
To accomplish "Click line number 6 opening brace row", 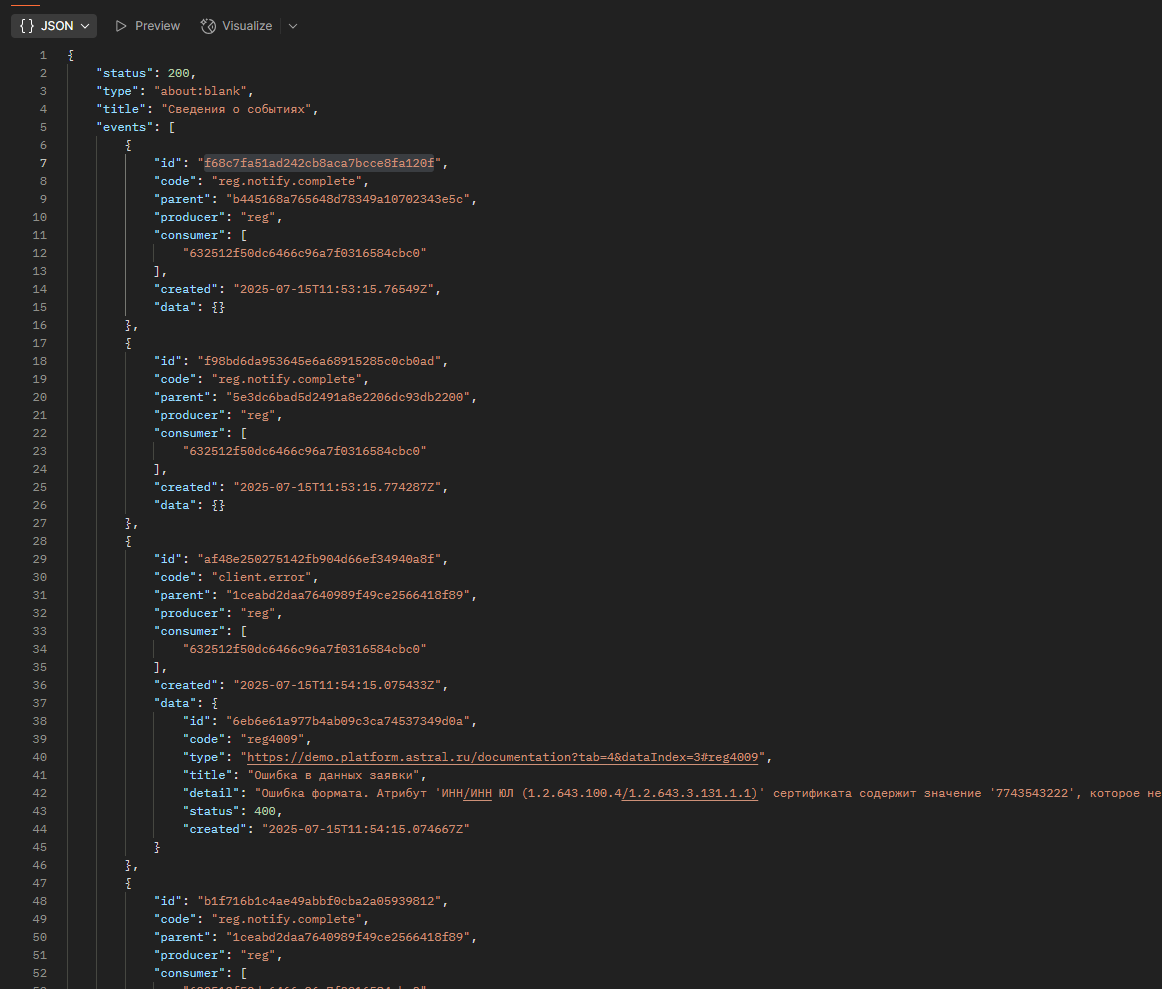I will [x=43, y=145].
